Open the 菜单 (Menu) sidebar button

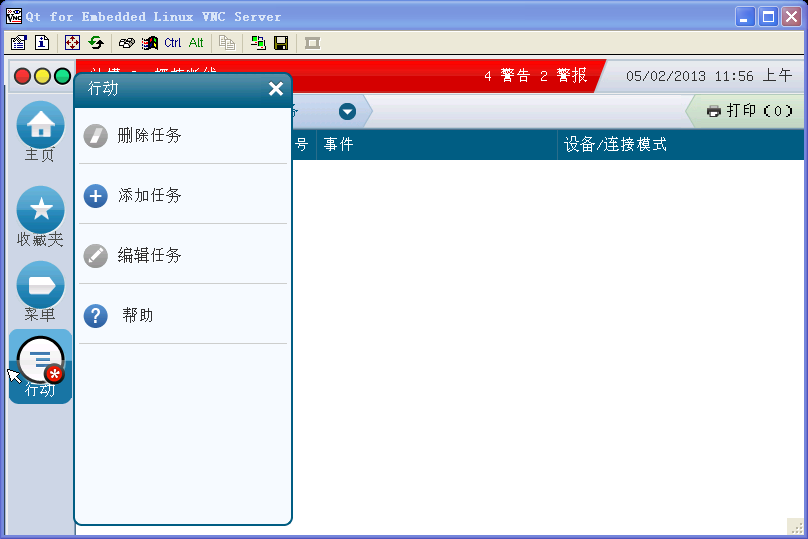pos(40,292)
